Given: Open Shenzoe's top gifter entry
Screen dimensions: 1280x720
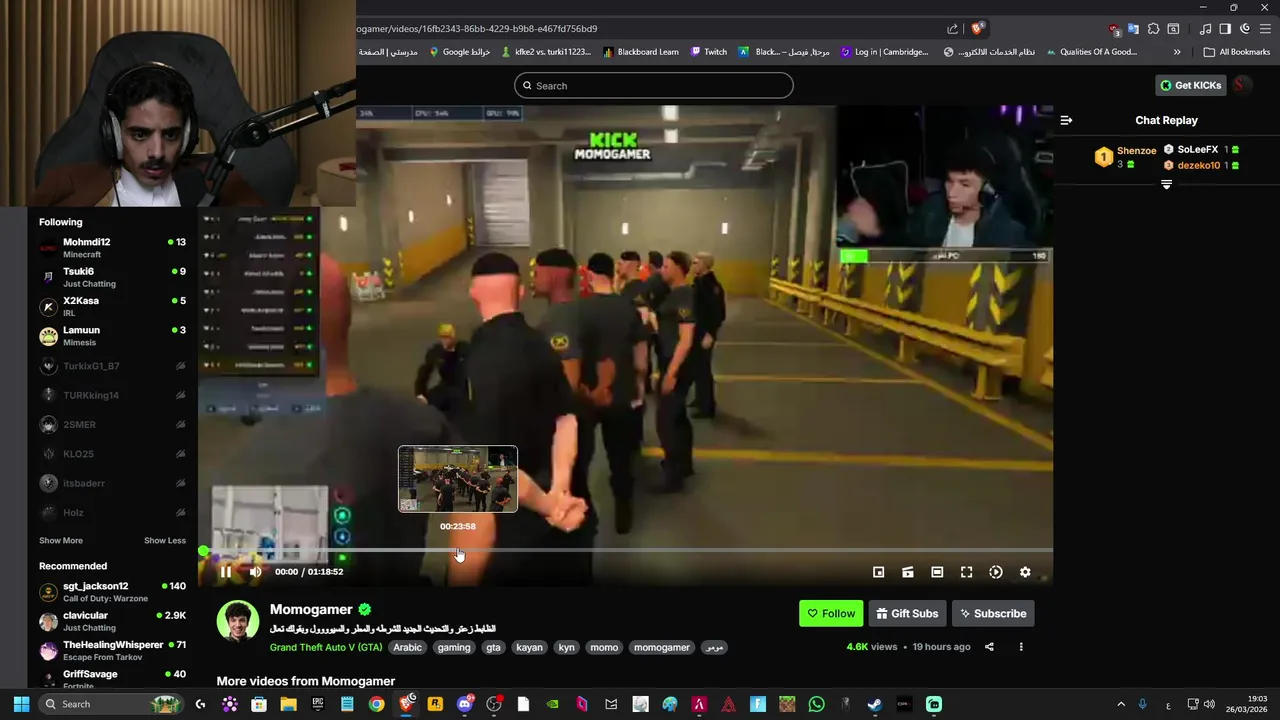Looking at the screenshot, I should [1126, 157].
